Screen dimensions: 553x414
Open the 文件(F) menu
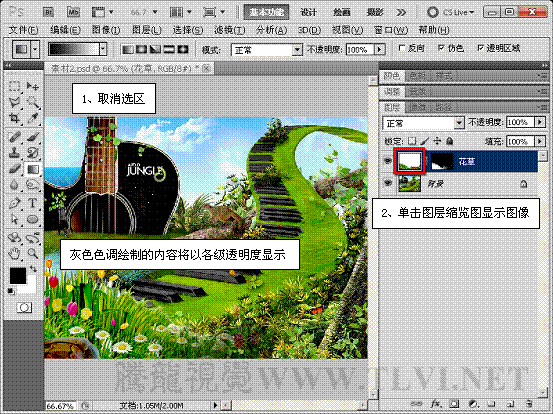[x=23, y=30]
